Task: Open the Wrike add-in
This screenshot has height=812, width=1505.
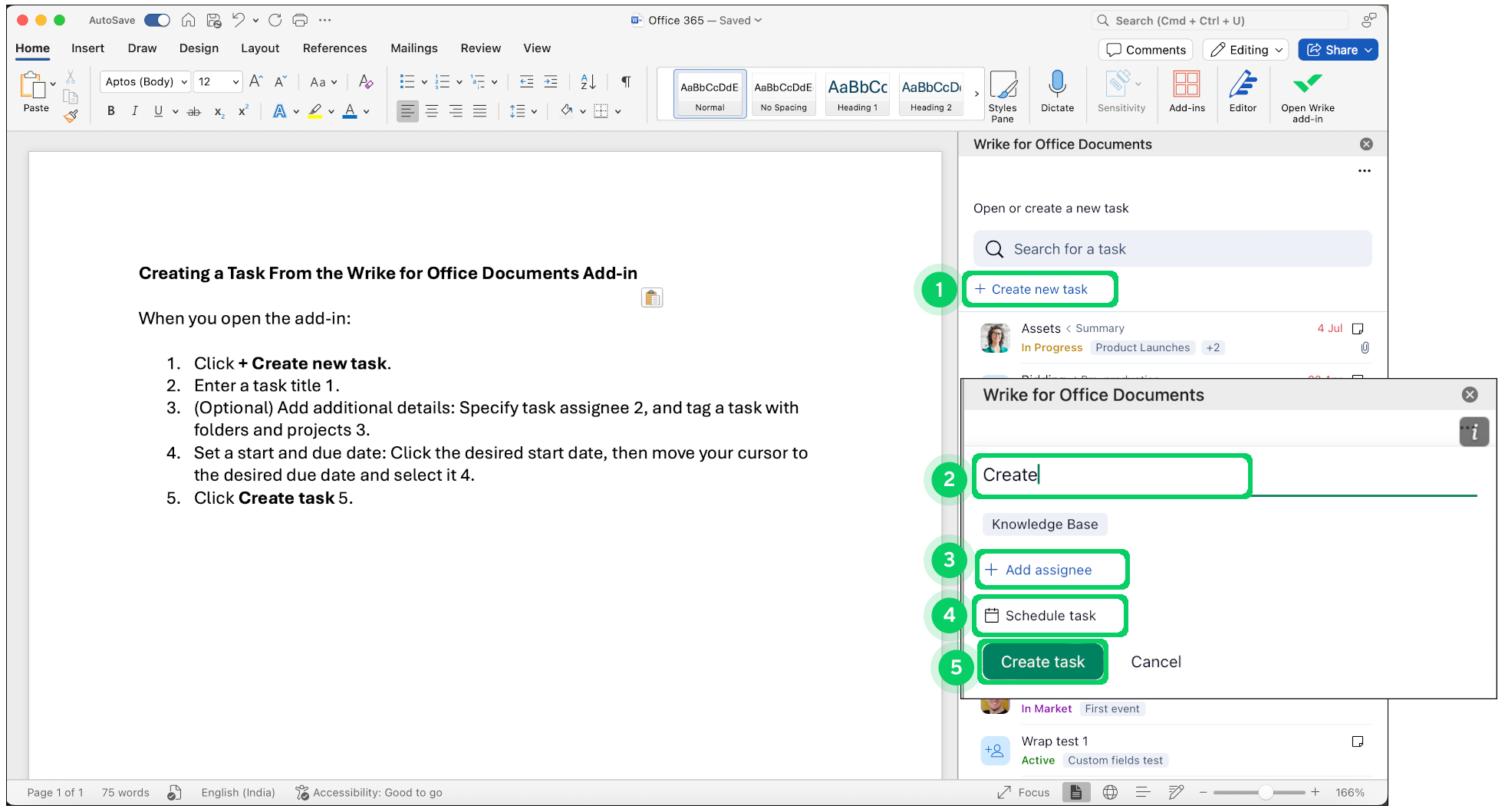Action: pos(1308,92)
